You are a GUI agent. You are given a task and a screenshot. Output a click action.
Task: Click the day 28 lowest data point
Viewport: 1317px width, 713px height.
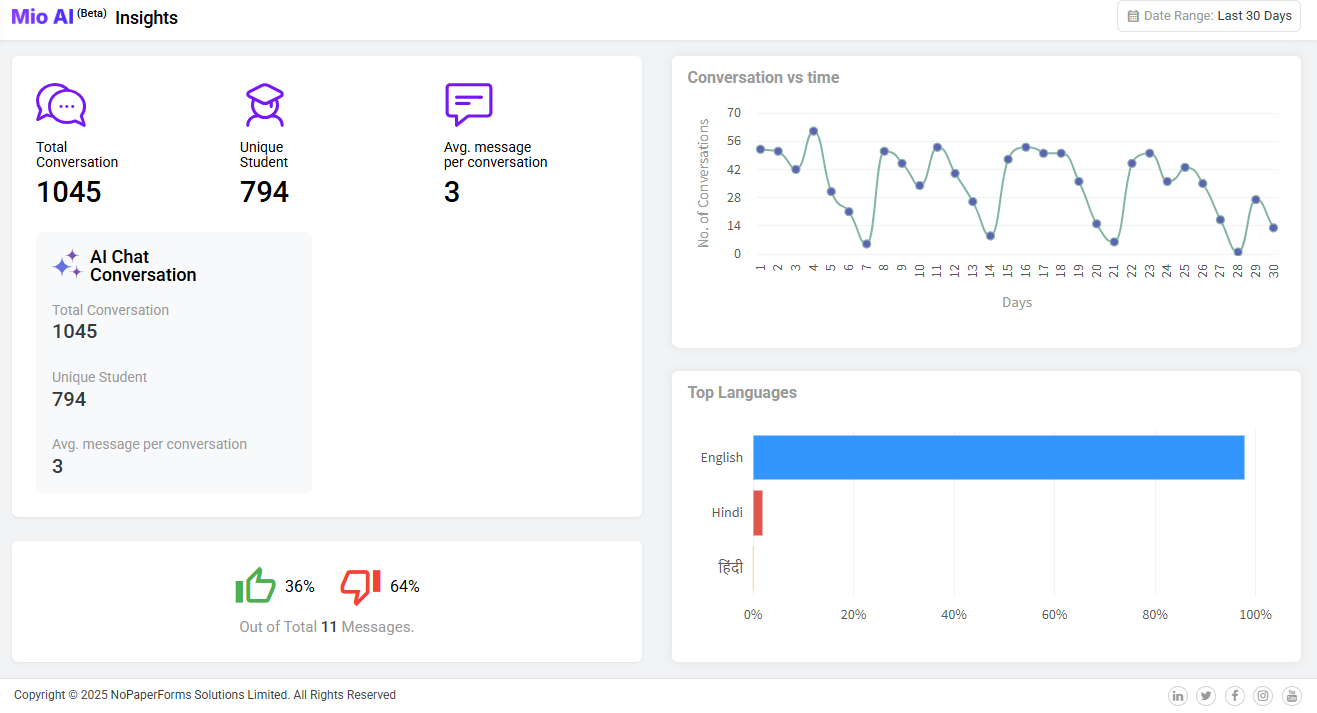click(1238, 252)
